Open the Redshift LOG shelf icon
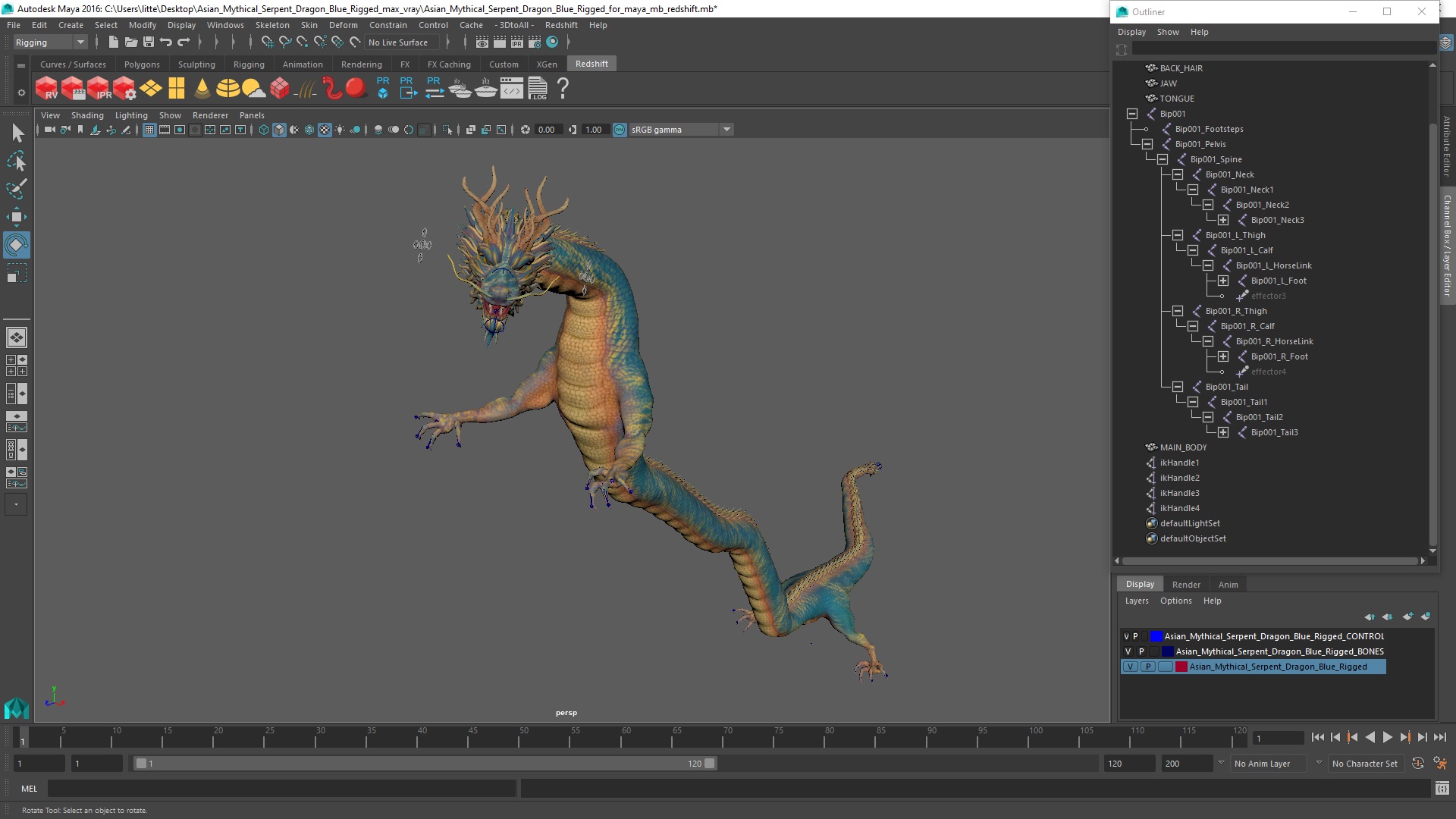 (538, 89)
